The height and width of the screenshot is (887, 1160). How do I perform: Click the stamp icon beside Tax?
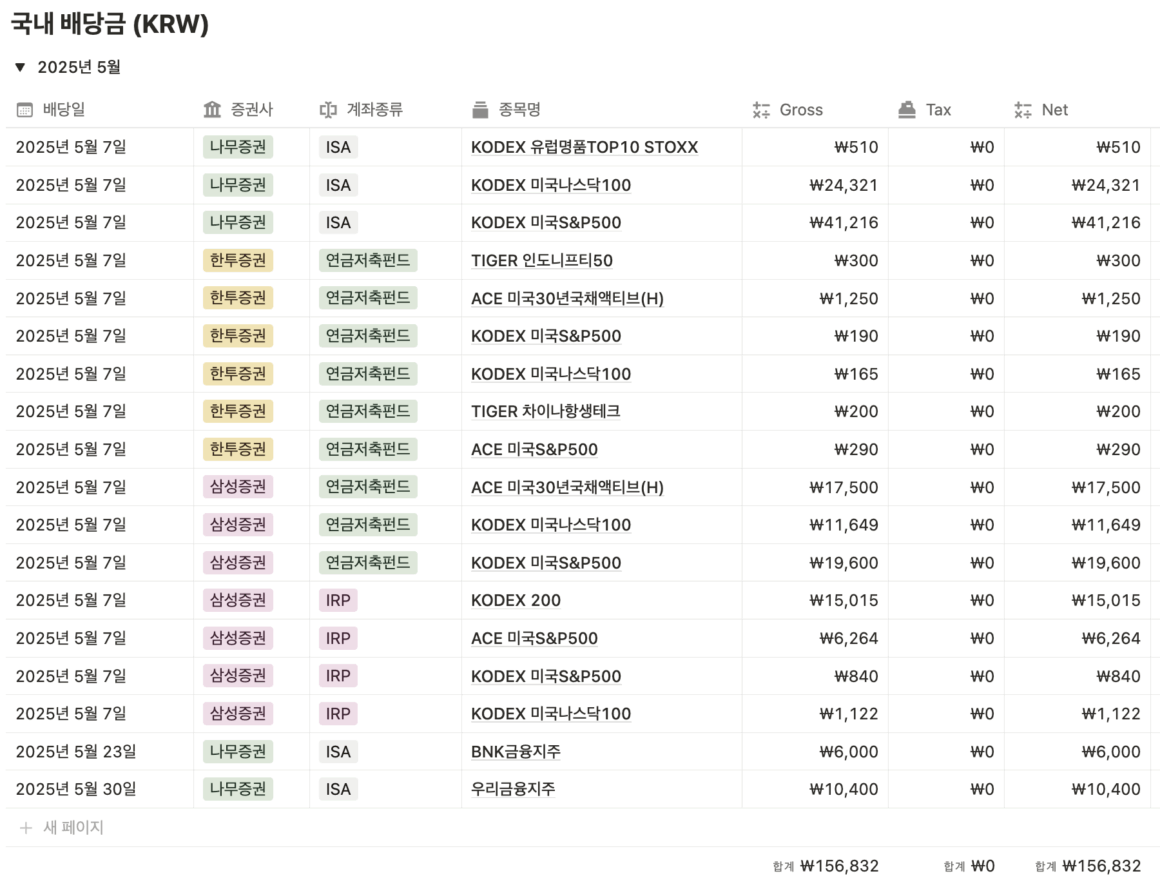(x=907, y=110)
